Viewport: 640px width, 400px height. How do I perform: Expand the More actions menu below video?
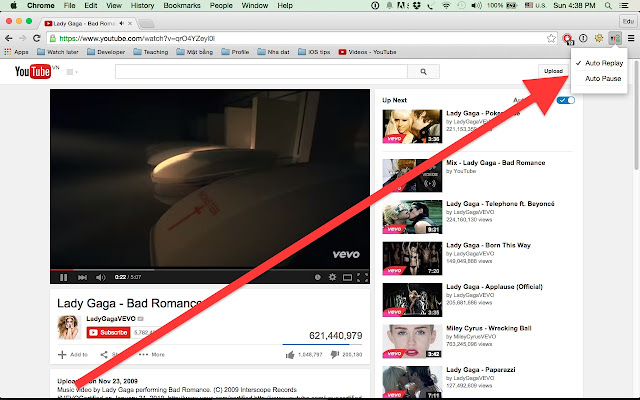point(152,355)
